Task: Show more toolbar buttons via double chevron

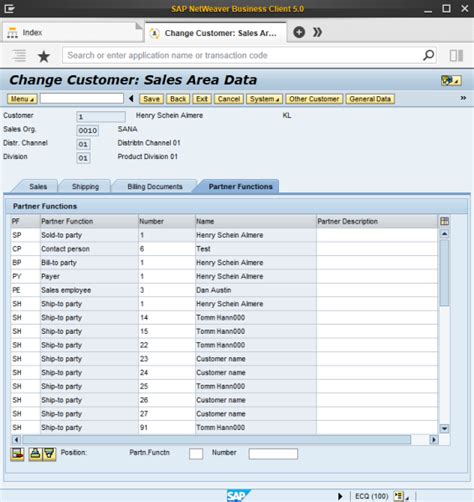Action: (463, 98)
